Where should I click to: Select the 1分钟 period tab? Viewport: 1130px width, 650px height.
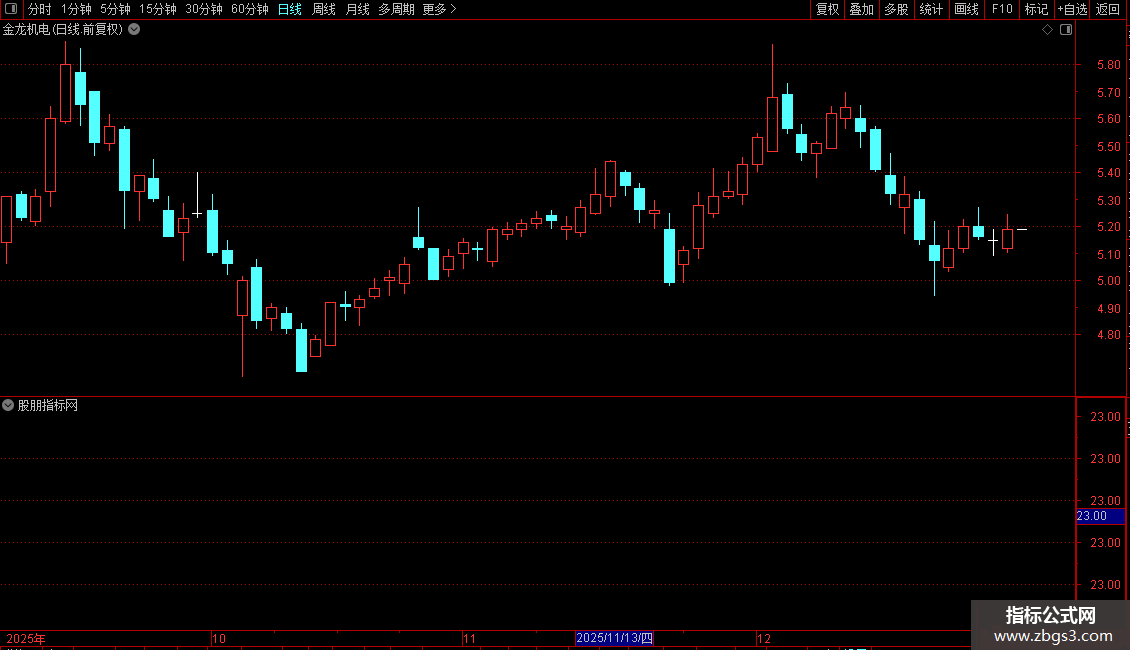click(x=76, y=9)
